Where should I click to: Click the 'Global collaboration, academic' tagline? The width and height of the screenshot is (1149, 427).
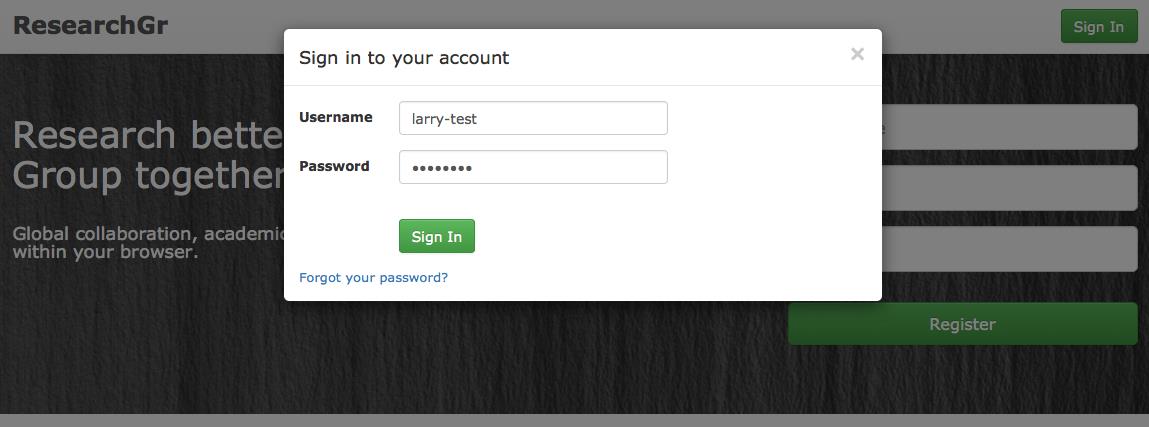[148, 234]
